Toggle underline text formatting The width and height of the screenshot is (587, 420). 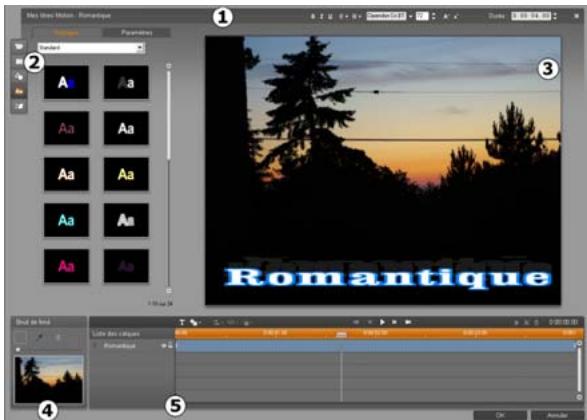coord(330,16)
